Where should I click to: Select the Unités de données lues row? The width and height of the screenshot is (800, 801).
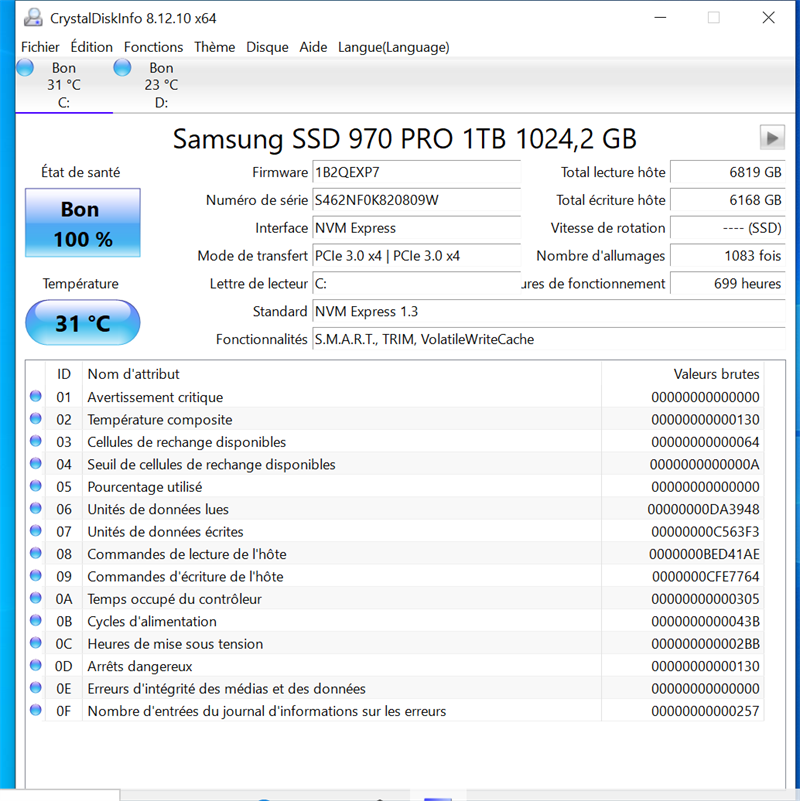[395, 509]
